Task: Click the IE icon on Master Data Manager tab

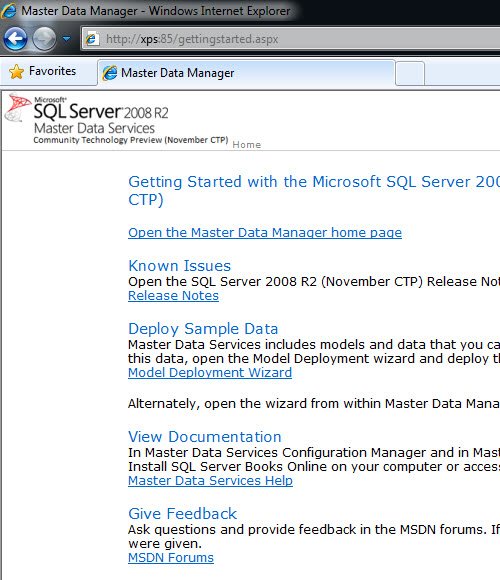Action: coord(110,73)
